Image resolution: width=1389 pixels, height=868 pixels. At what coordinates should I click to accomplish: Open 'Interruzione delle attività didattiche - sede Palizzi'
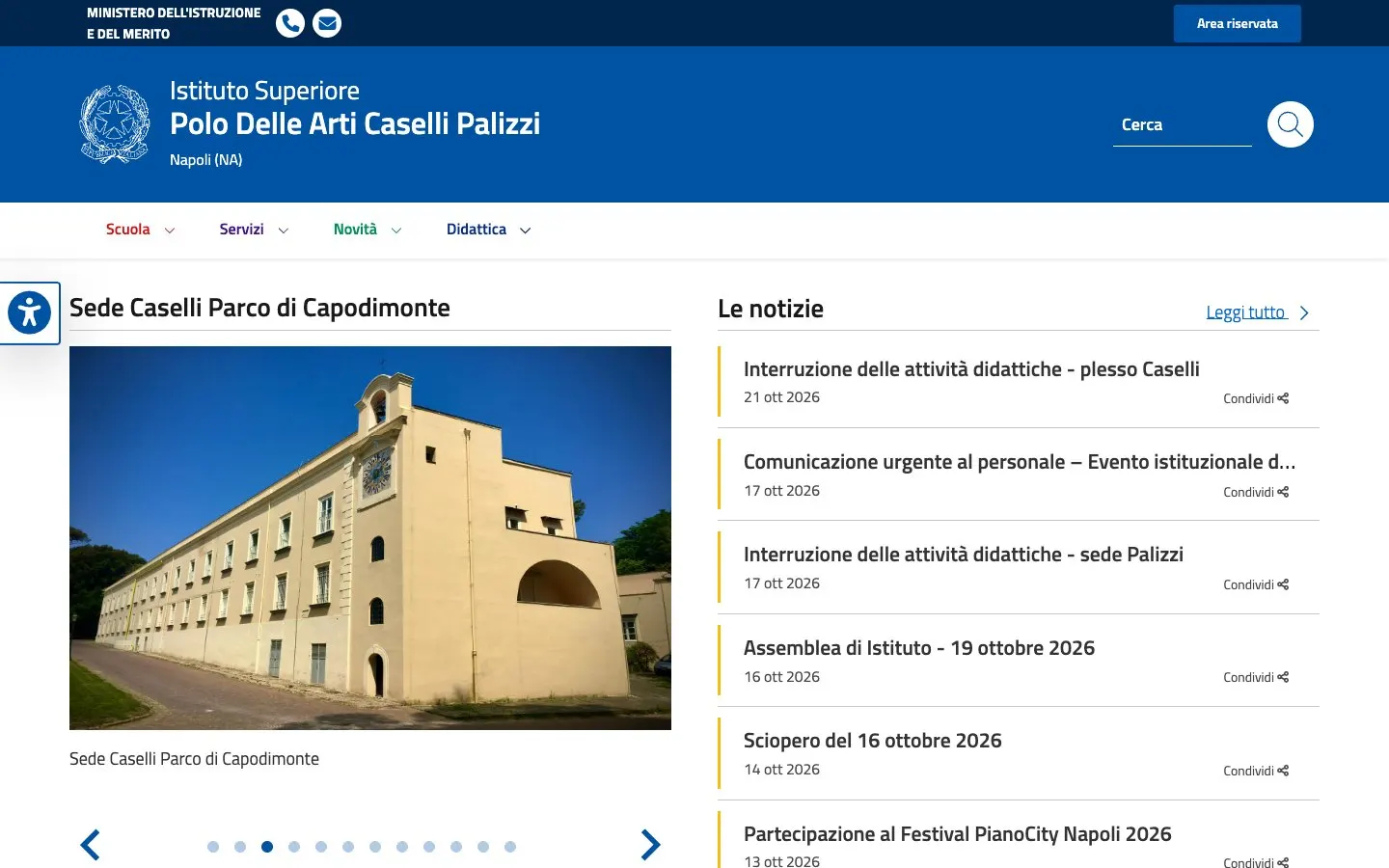[x=964, y=555]
